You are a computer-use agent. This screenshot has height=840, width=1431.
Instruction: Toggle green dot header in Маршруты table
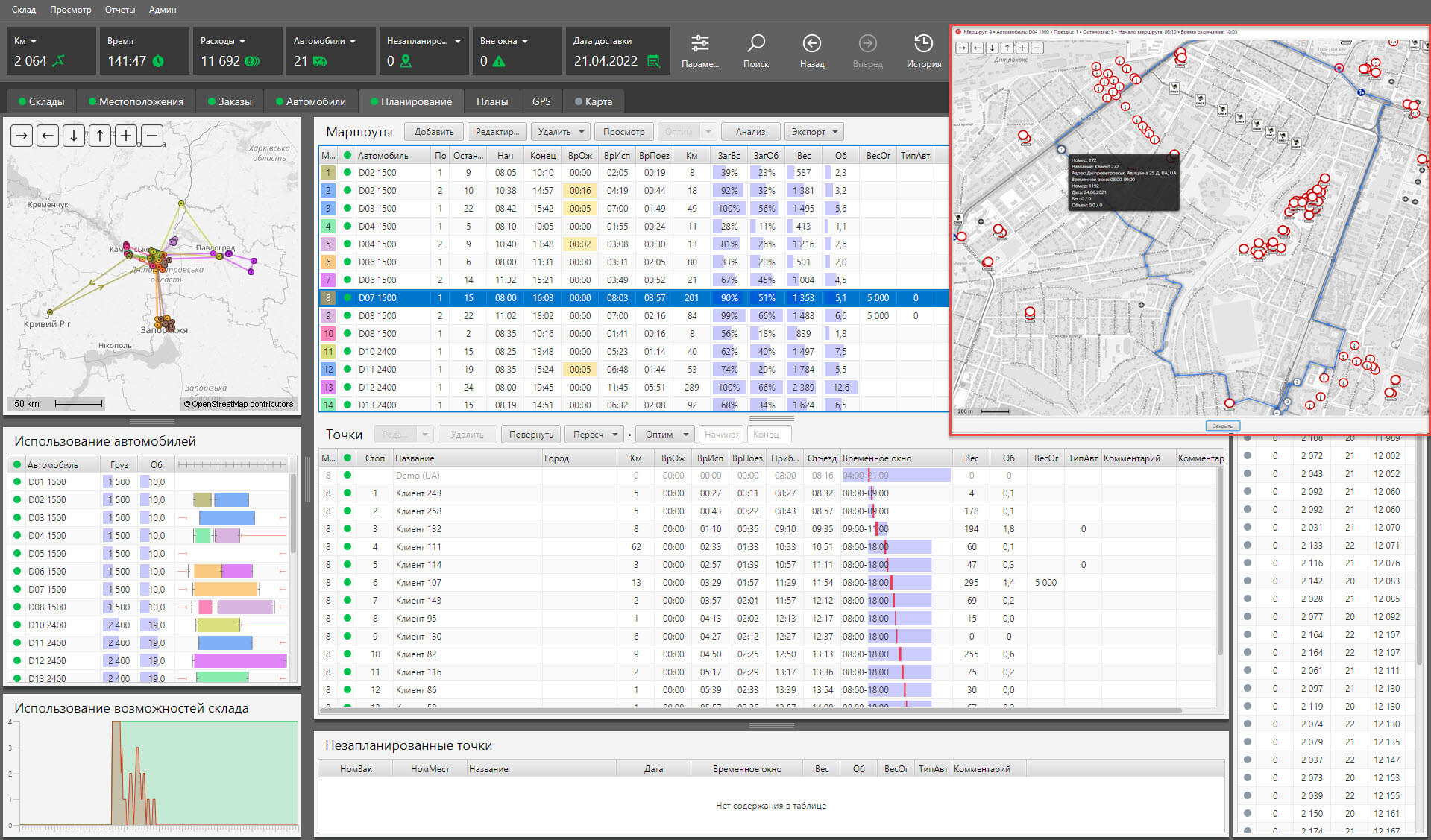(347, 155)
